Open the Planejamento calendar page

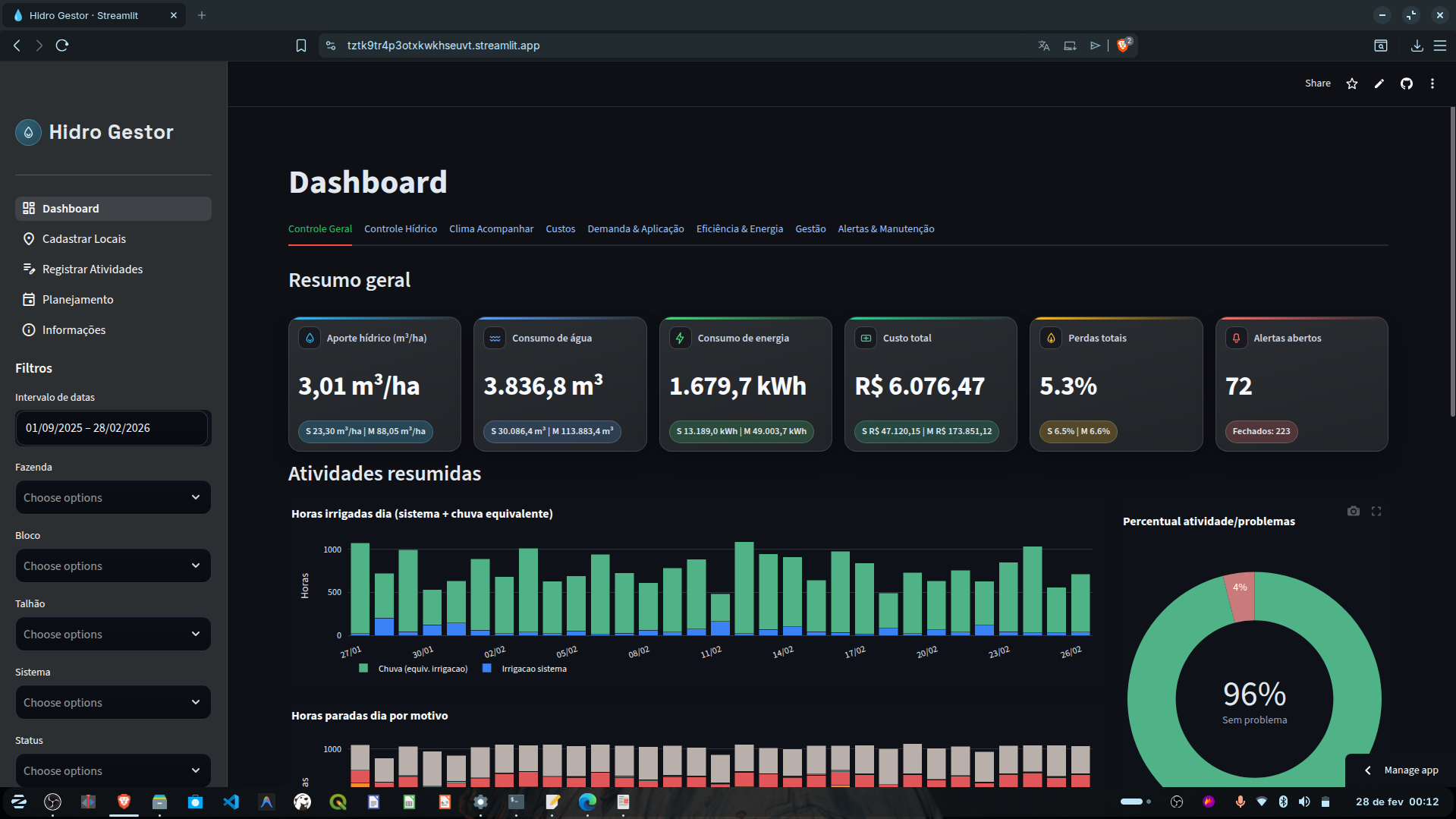pos(77,299)
